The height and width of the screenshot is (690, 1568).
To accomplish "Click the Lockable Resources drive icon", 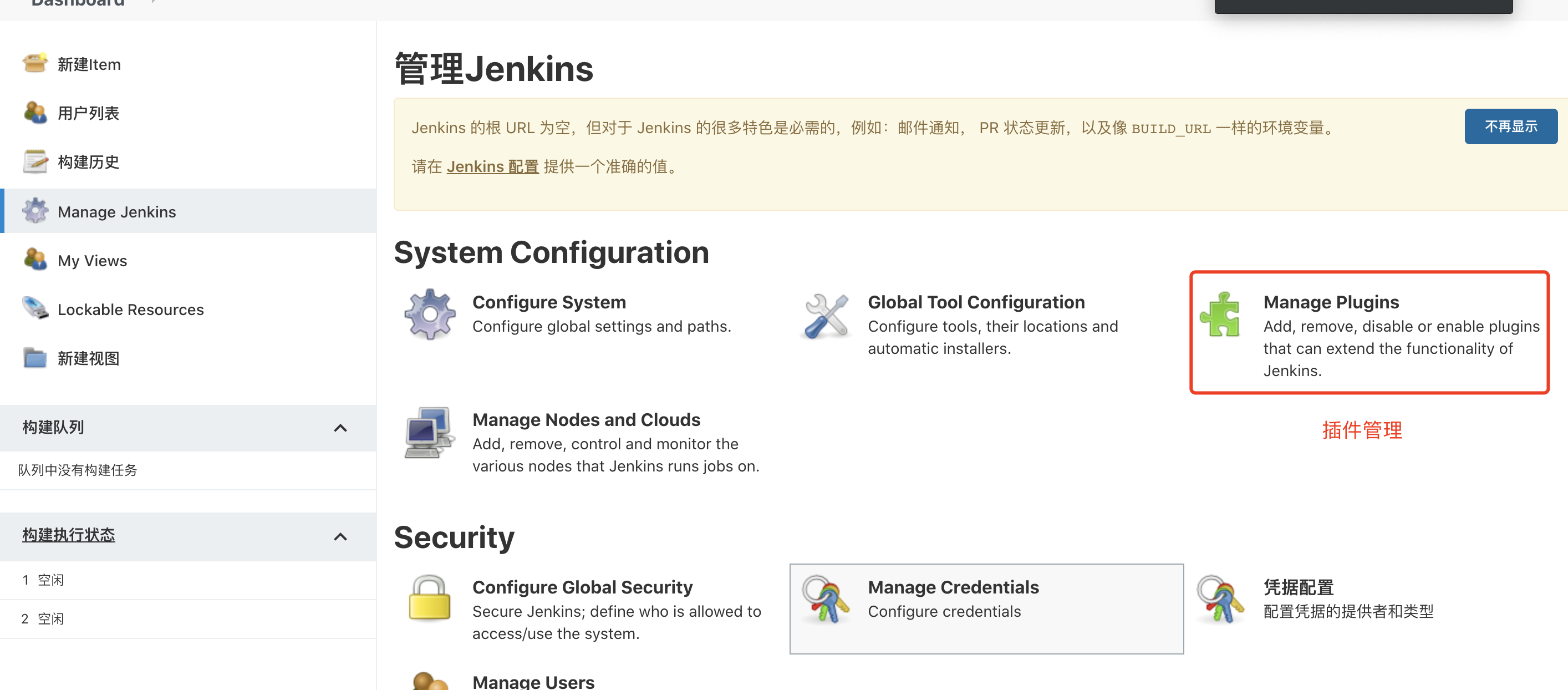I will click(x=35, y=309).
